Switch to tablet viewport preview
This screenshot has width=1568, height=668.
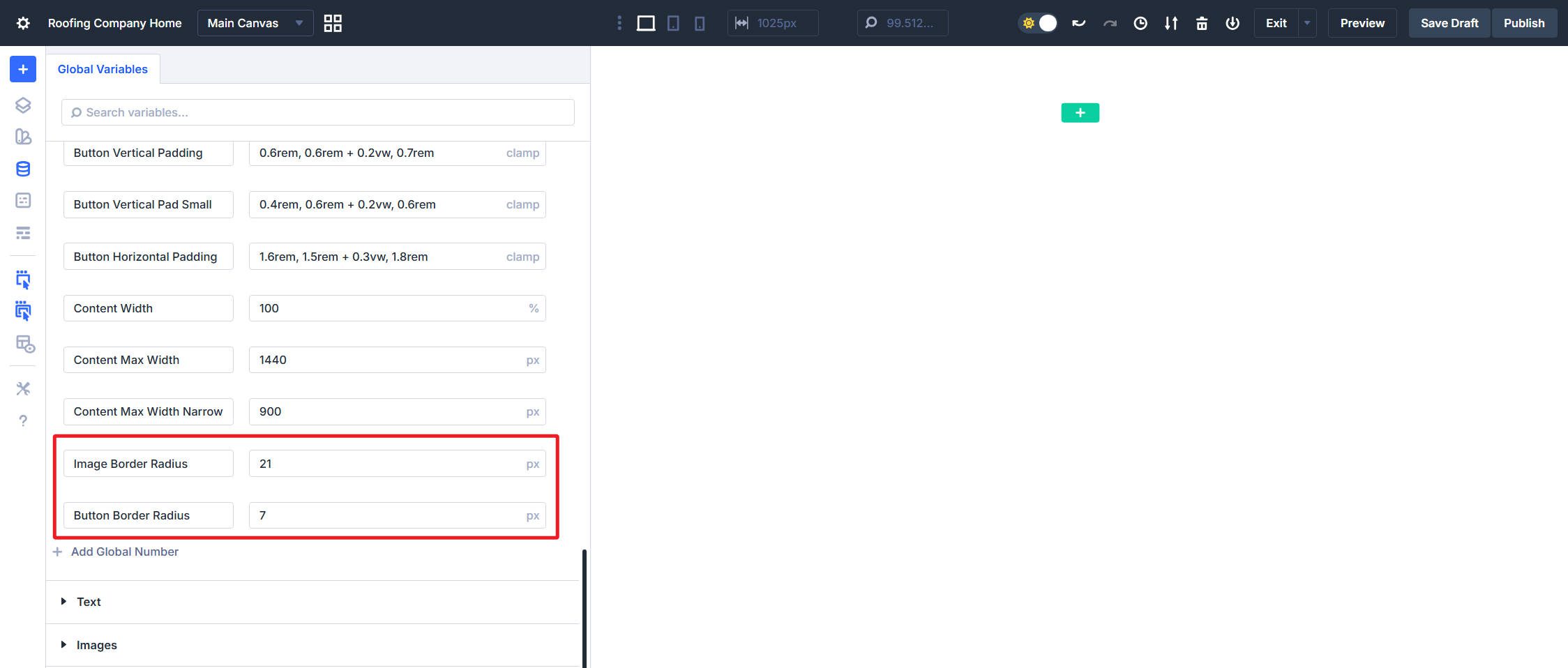pos(673,22)
